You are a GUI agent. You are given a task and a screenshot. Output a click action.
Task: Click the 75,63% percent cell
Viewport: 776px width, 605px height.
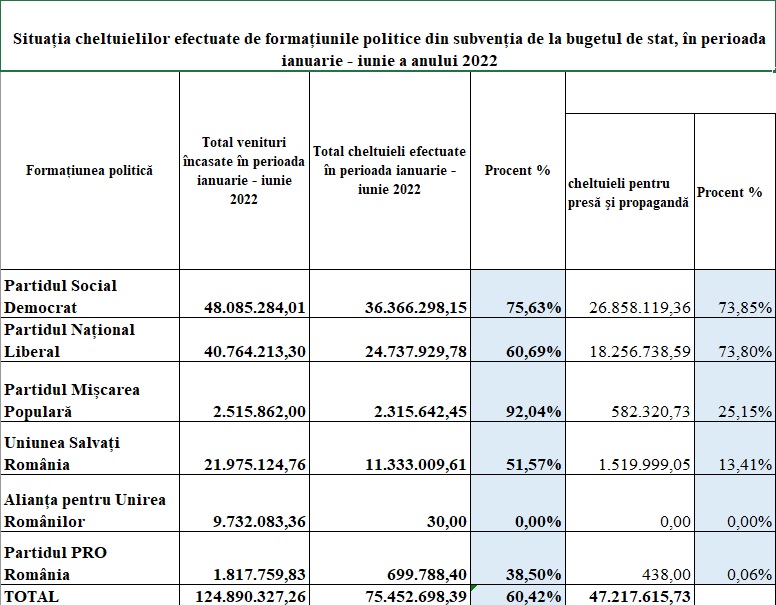(518, 294)
